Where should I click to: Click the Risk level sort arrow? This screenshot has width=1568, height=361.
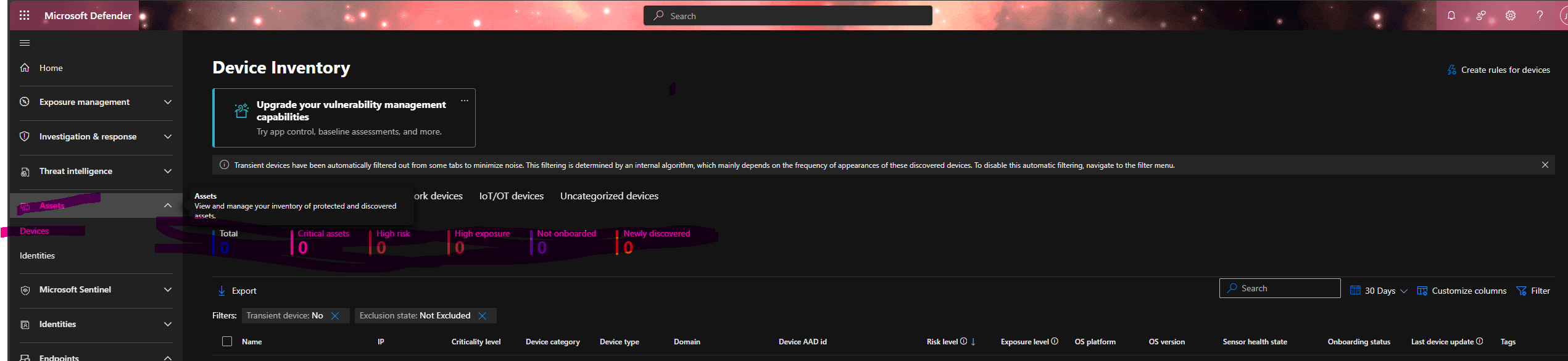(x=973, y=341)
